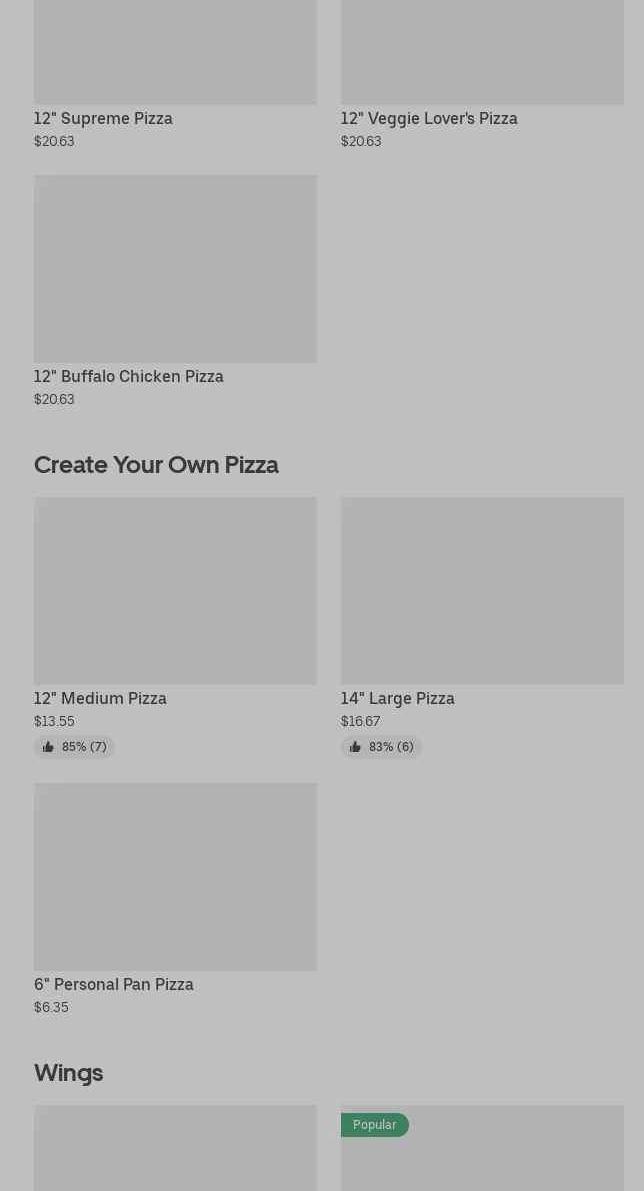Viewport: 644px width, 1191px height.
Task: Open the 12" Supreme Pizza item title
Action: pyautogui.click(x=103, y=118)
